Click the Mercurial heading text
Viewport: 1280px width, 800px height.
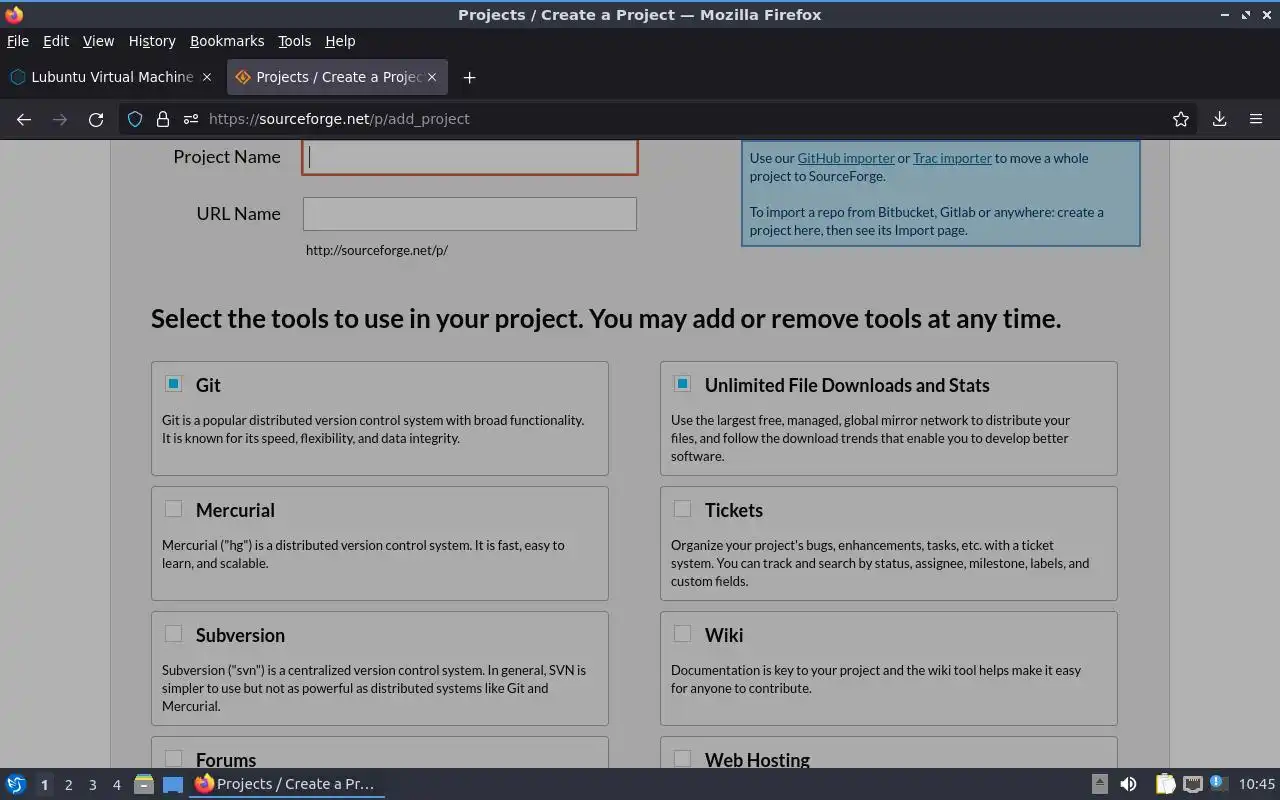(x=235, y=510)
